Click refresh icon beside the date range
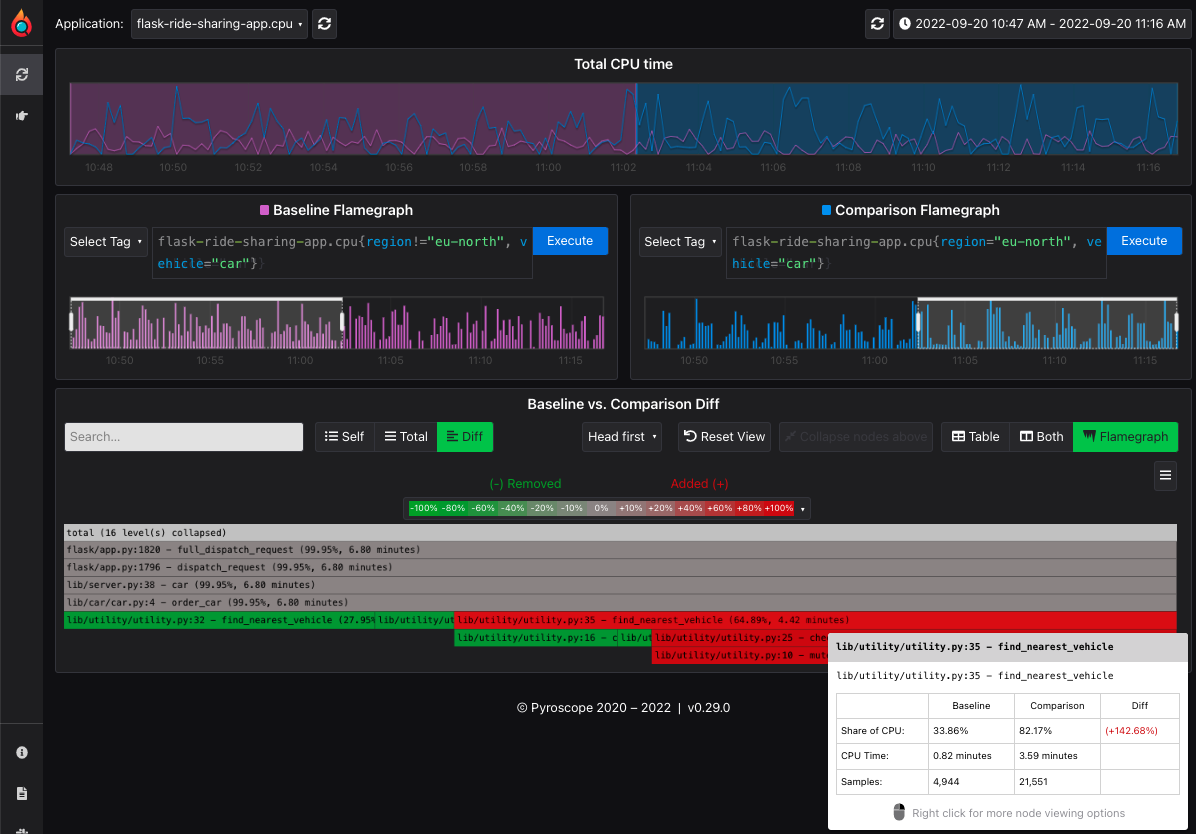This screenshot has height=834, width=1196. (x=877, y=24)
